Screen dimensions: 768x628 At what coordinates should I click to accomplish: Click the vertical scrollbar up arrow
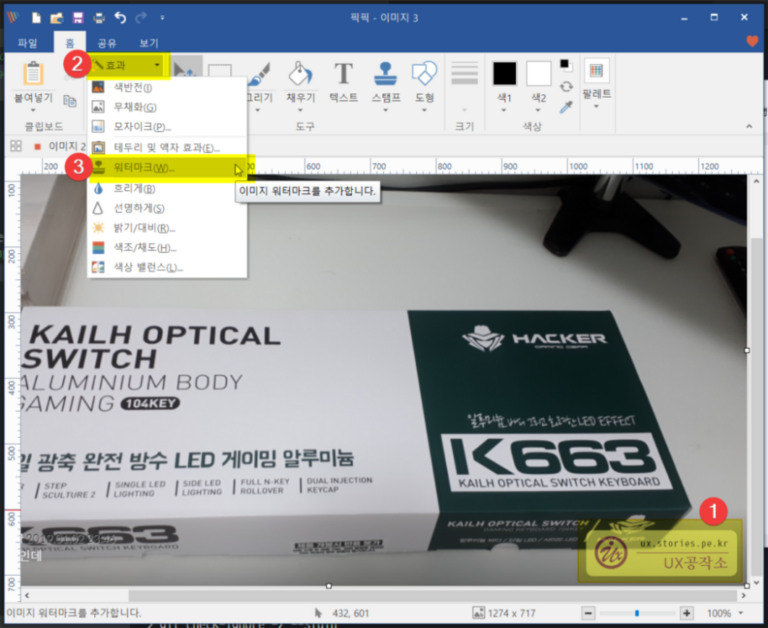click(x=756, y=181)
